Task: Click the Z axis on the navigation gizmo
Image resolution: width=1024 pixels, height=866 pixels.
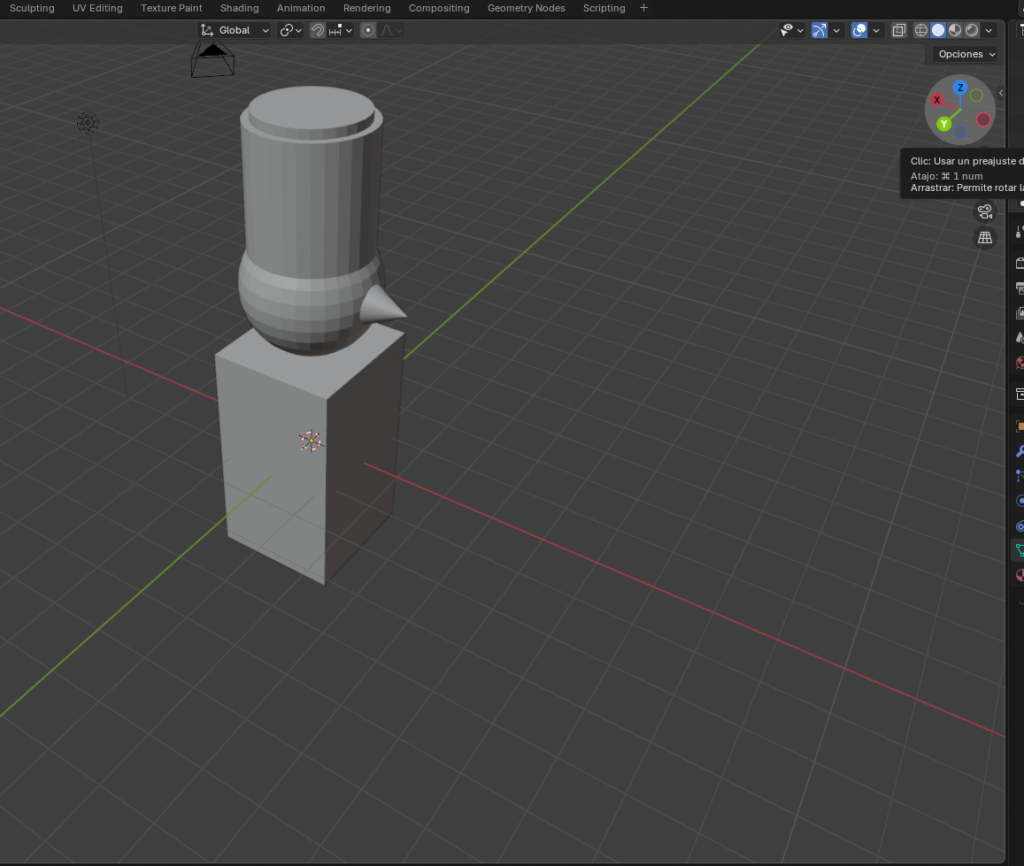Action: 960,88
